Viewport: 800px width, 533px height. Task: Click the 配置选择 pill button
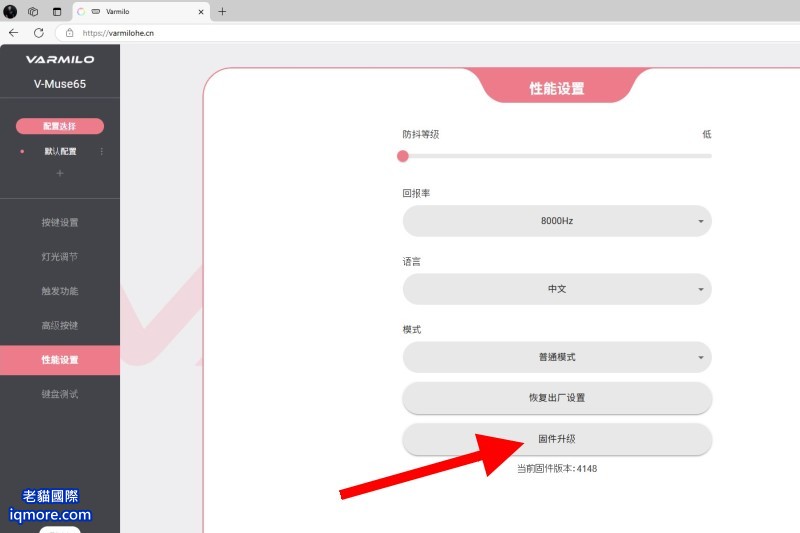[x=60, y=126]
